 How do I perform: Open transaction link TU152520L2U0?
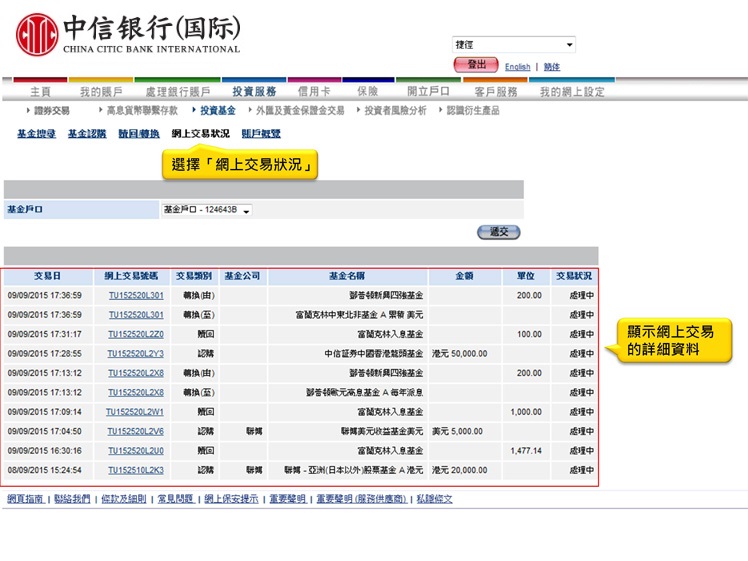click(x=135, y=451)
